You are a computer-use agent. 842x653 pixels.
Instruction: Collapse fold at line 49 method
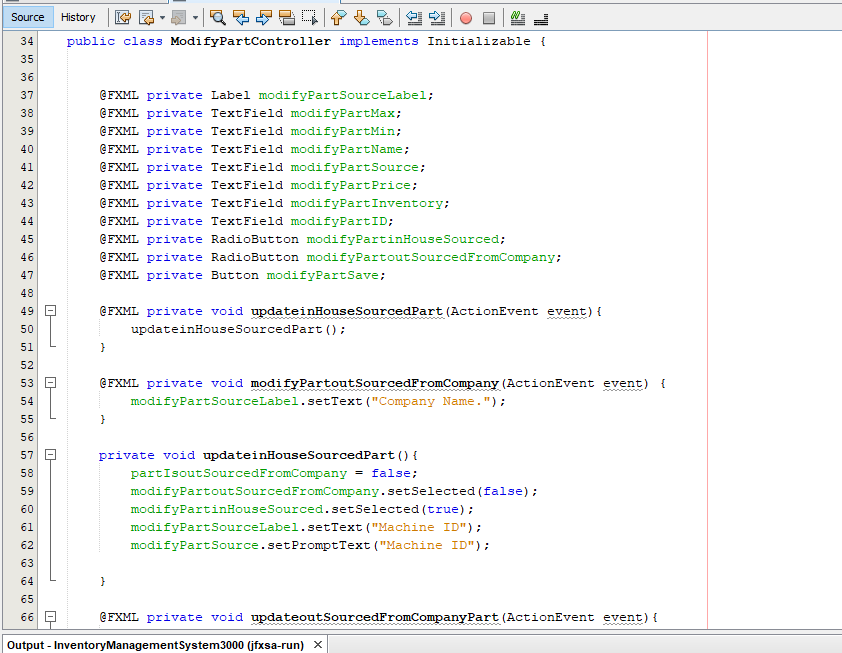point(50,310)
